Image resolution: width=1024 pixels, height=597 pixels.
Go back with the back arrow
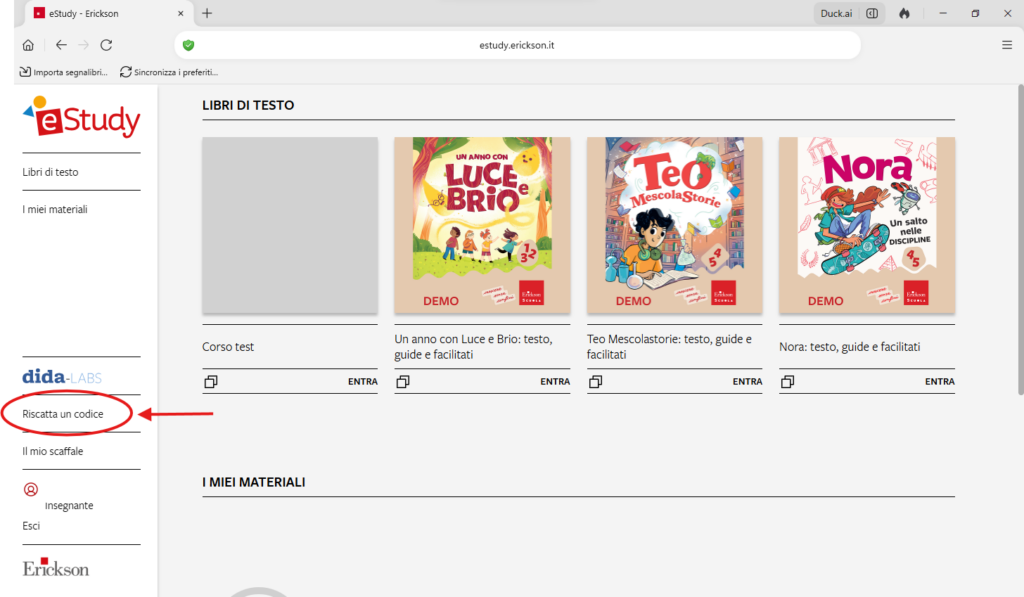pyautogui.click(x=61, y=45)
